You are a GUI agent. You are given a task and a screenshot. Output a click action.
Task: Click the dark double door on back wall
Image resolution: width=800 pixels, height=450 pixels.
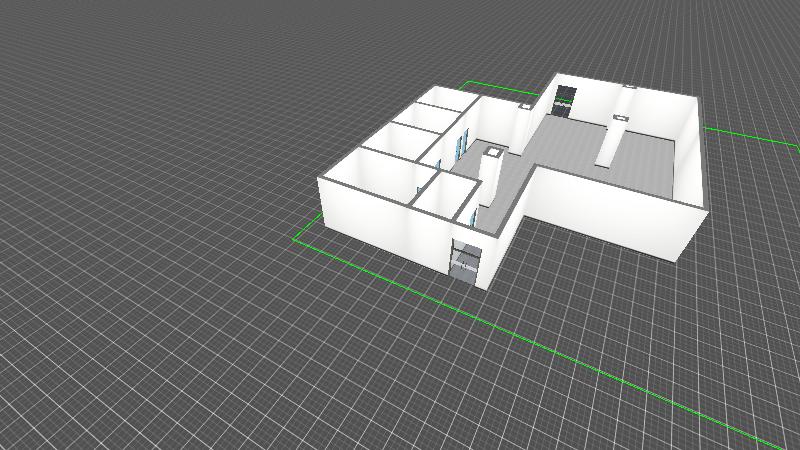[564, 100]
